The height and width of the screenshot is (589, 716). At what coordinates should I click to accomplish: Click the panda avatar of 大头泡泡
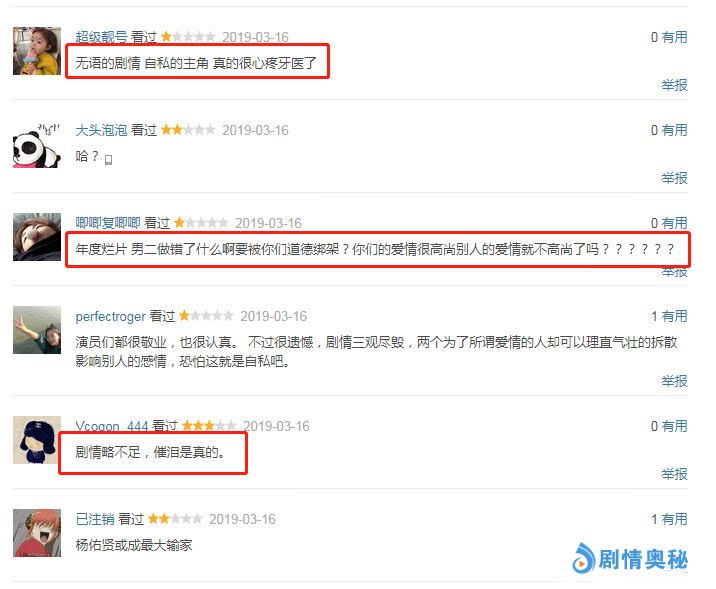(37, 145)
